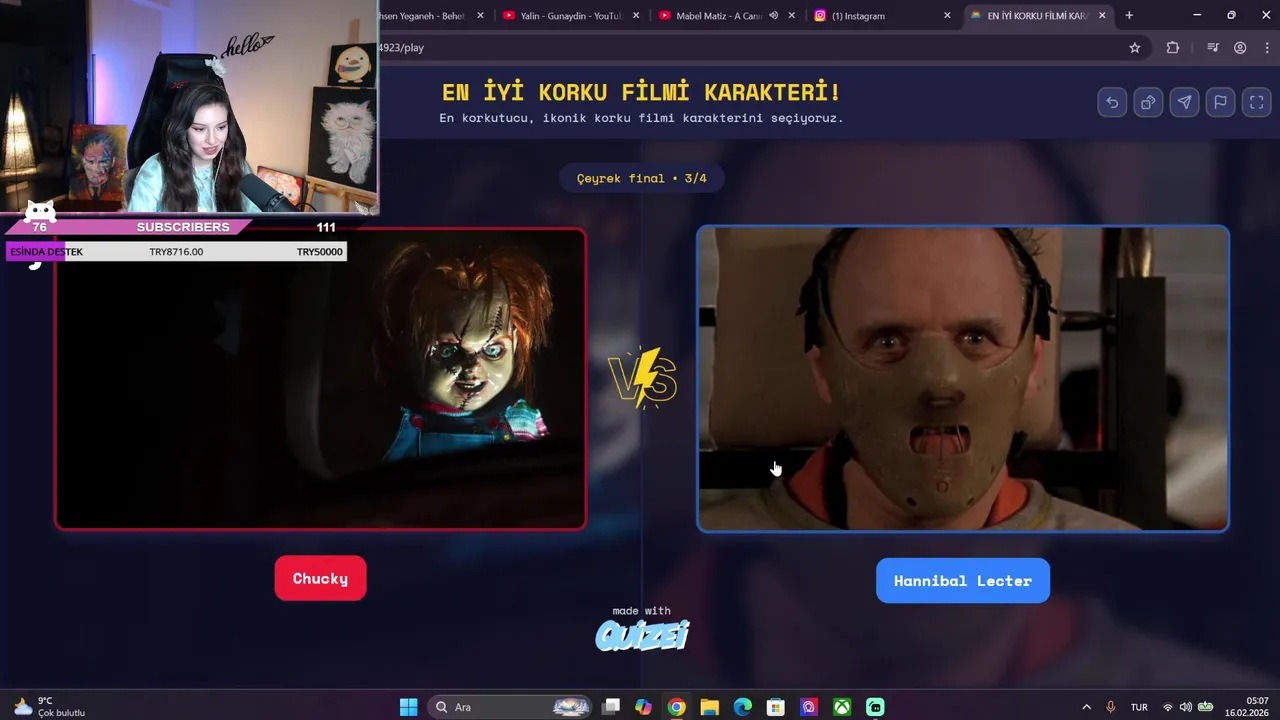Open the purple app icon beside Microsoft Store

click(x=808, y=707)
